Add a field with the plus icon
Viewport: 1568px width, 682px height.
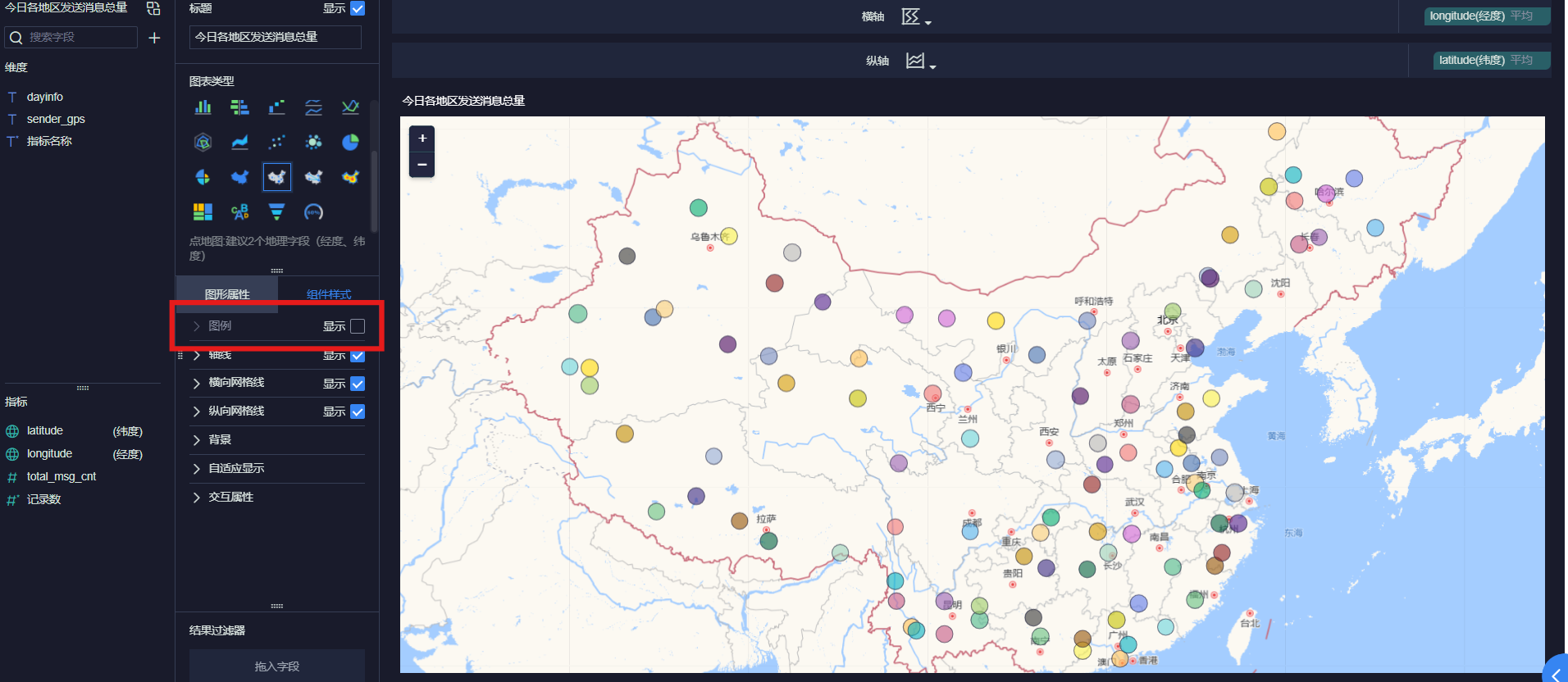click(x=154, y=38)
